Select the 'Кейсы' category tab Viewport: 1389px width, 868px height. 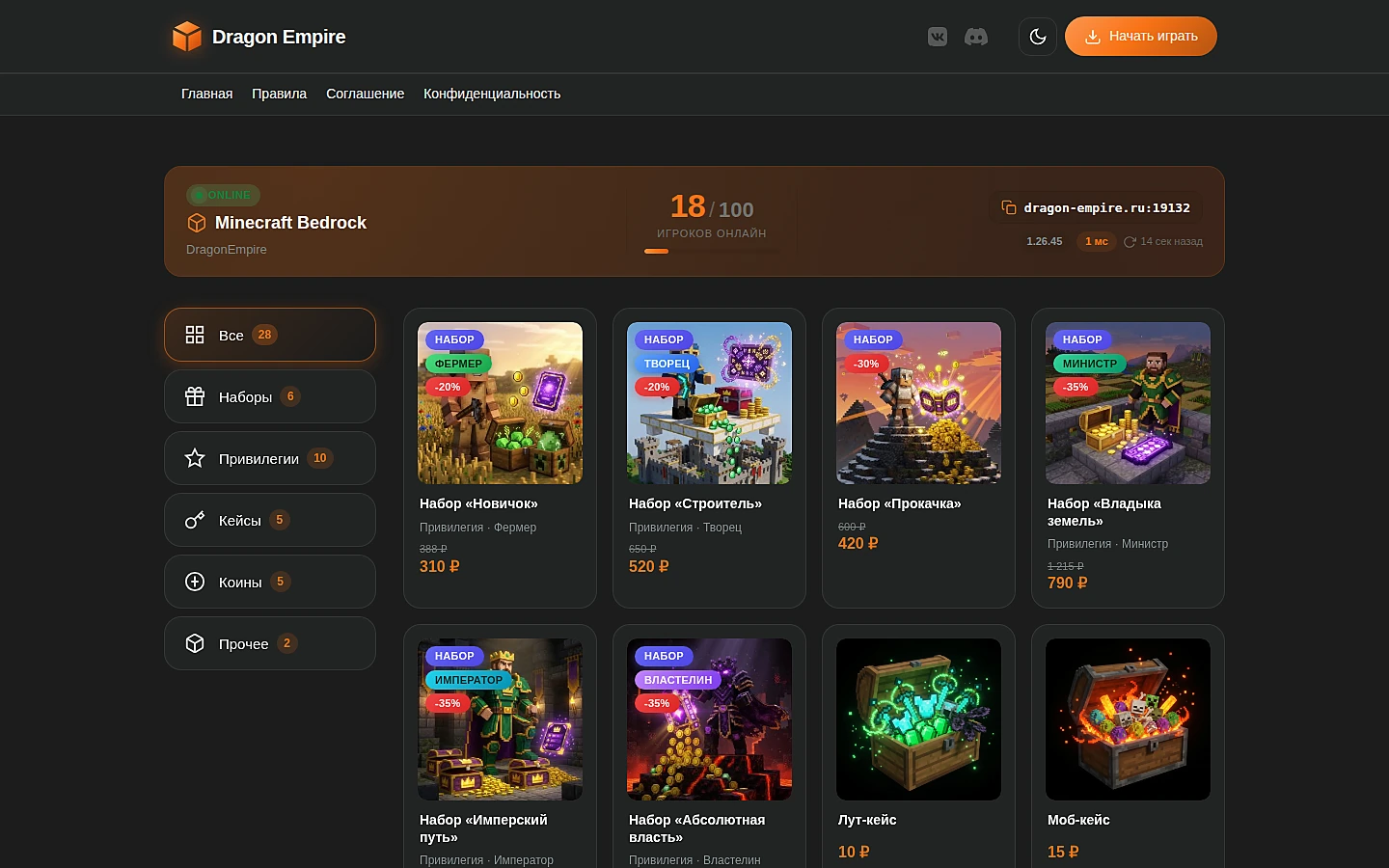pos(270,520)
